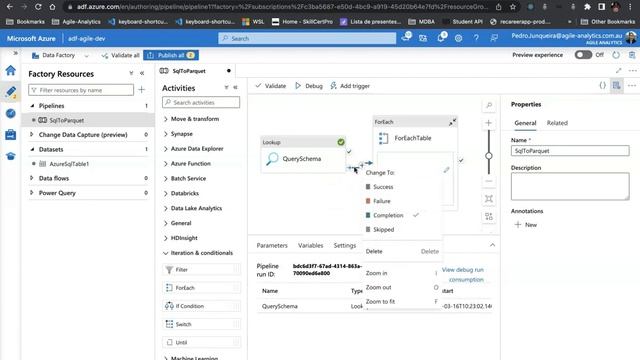
Task: Switch to the Settings tab
Action: point(344,245)
